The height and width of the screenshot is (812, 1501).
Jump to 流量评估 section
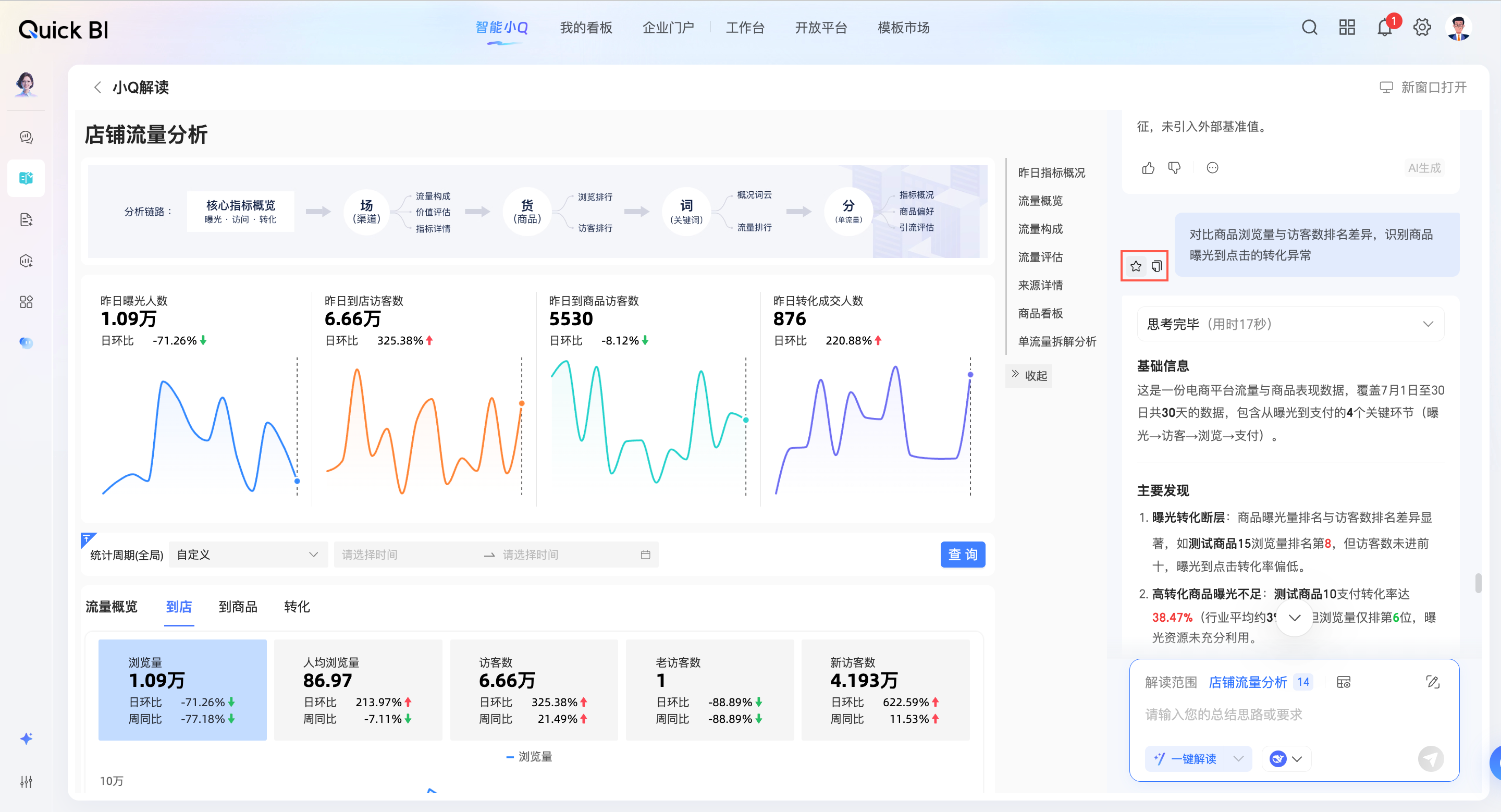tap(1040, 257)
